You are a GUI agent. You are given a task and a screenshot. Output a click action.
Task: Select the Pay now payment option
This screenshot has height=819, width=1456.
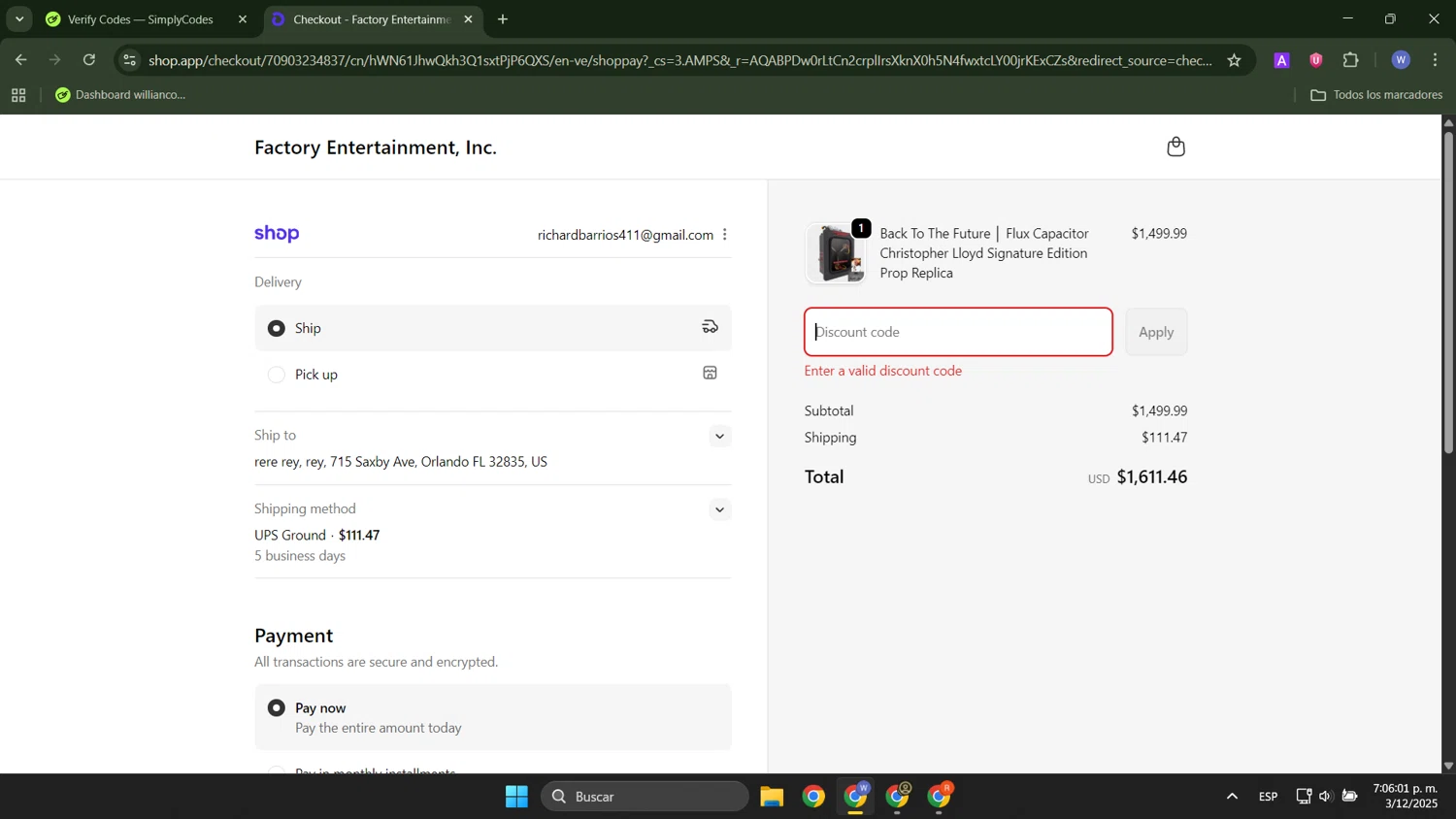[492, 717]
